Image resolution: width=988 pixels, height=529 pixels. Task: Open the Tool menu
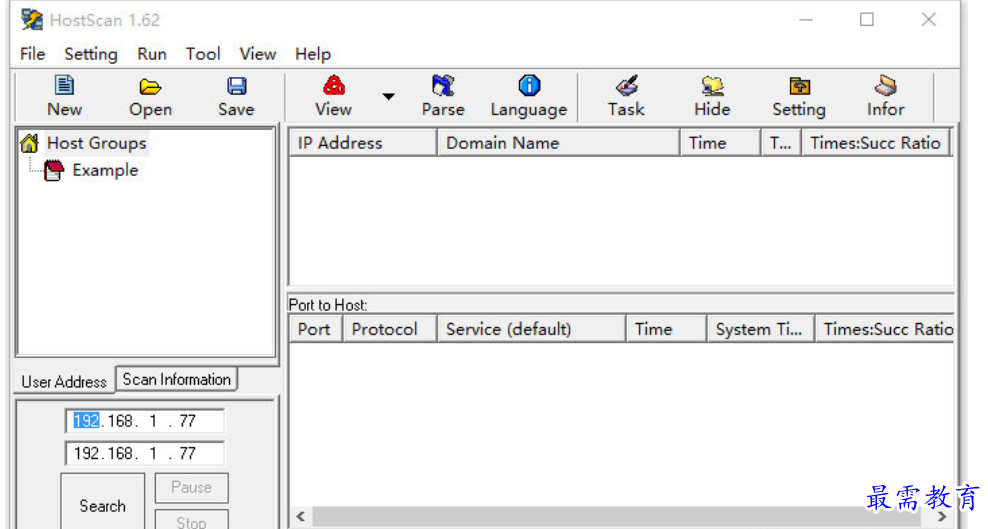(x=203, y=54)
